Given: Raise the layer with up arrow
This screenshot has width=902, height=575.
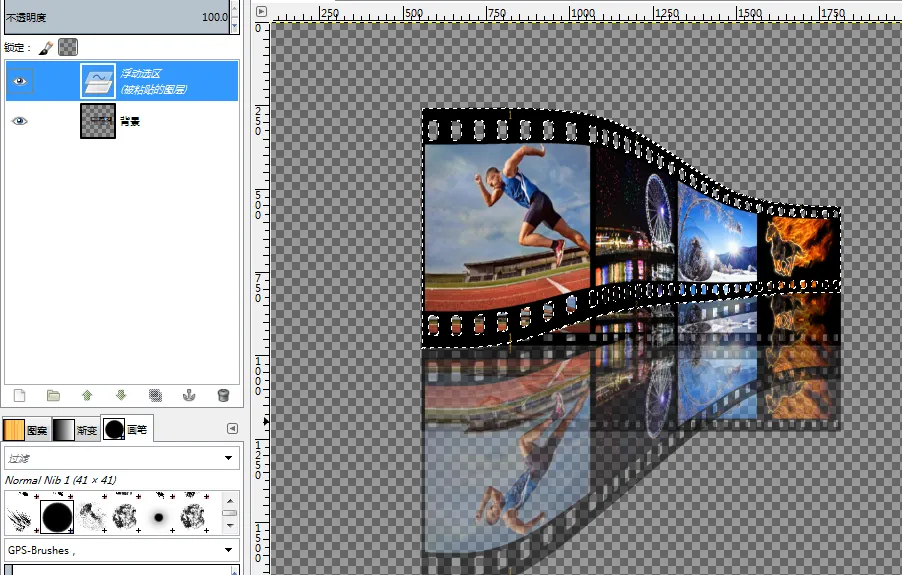Looking at the screenshot, I should pos(87,395).
